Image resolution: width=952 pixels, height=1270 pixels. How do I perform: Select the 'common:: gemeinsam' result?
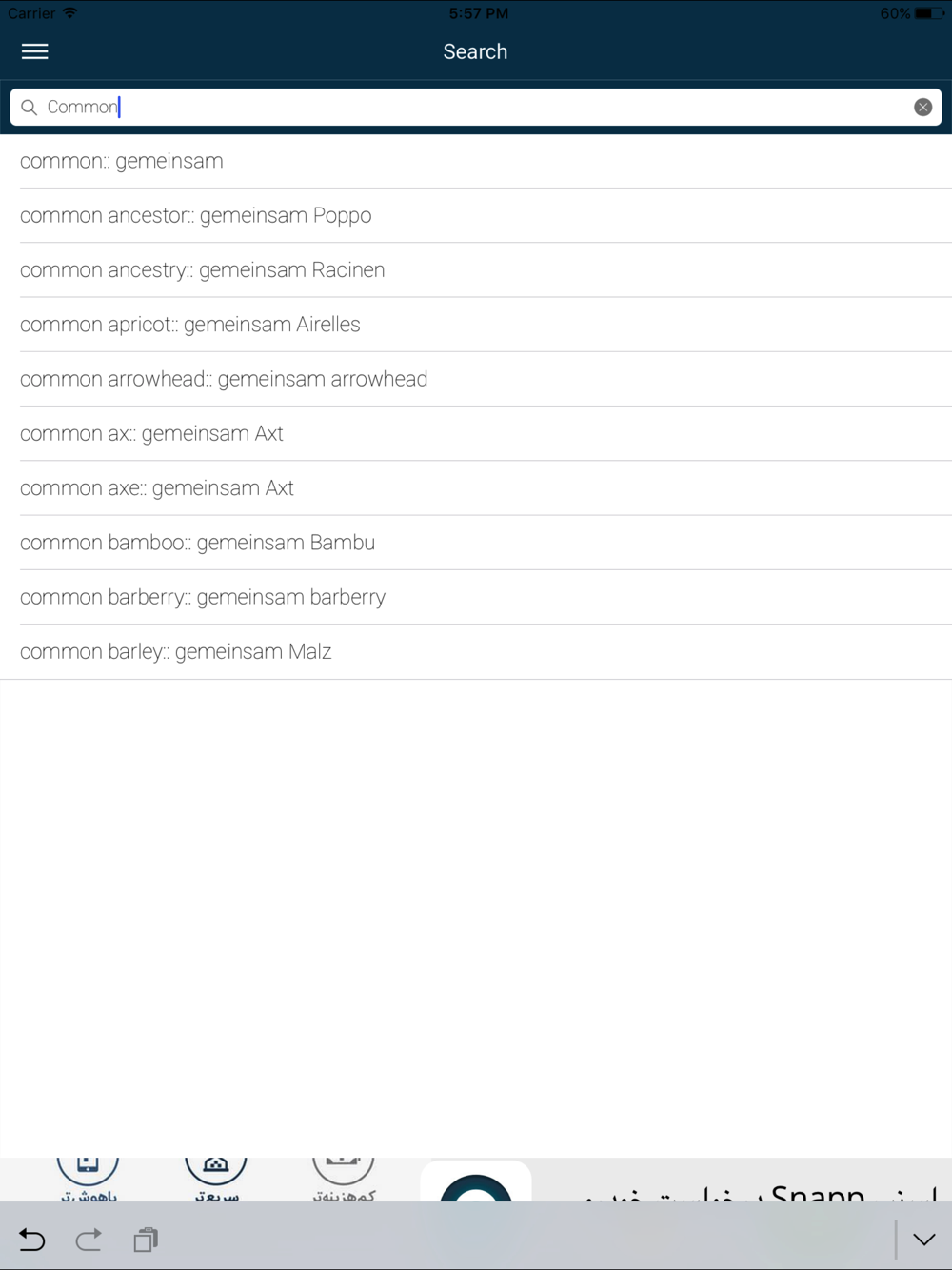pyautogui.click(x=476, y=161)
